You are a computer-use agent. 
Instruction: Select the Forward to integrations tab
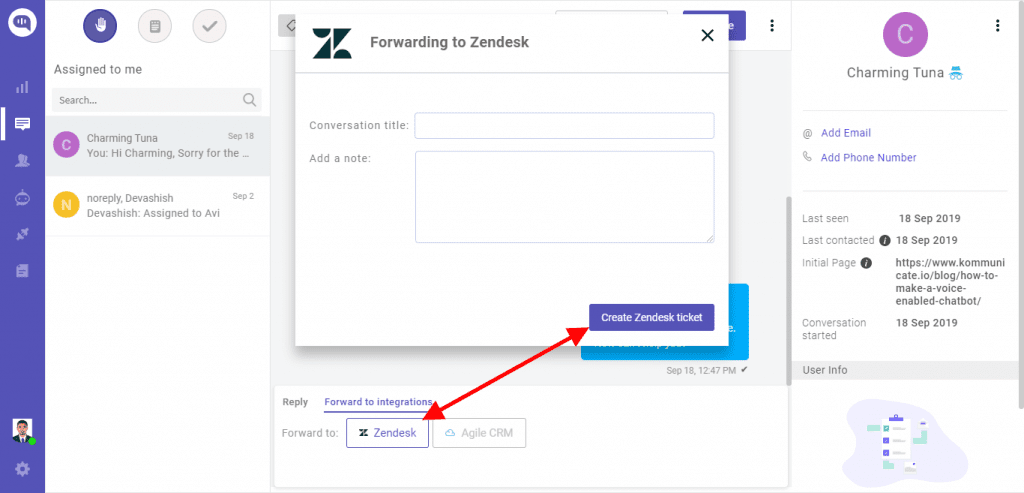point(378,402)
